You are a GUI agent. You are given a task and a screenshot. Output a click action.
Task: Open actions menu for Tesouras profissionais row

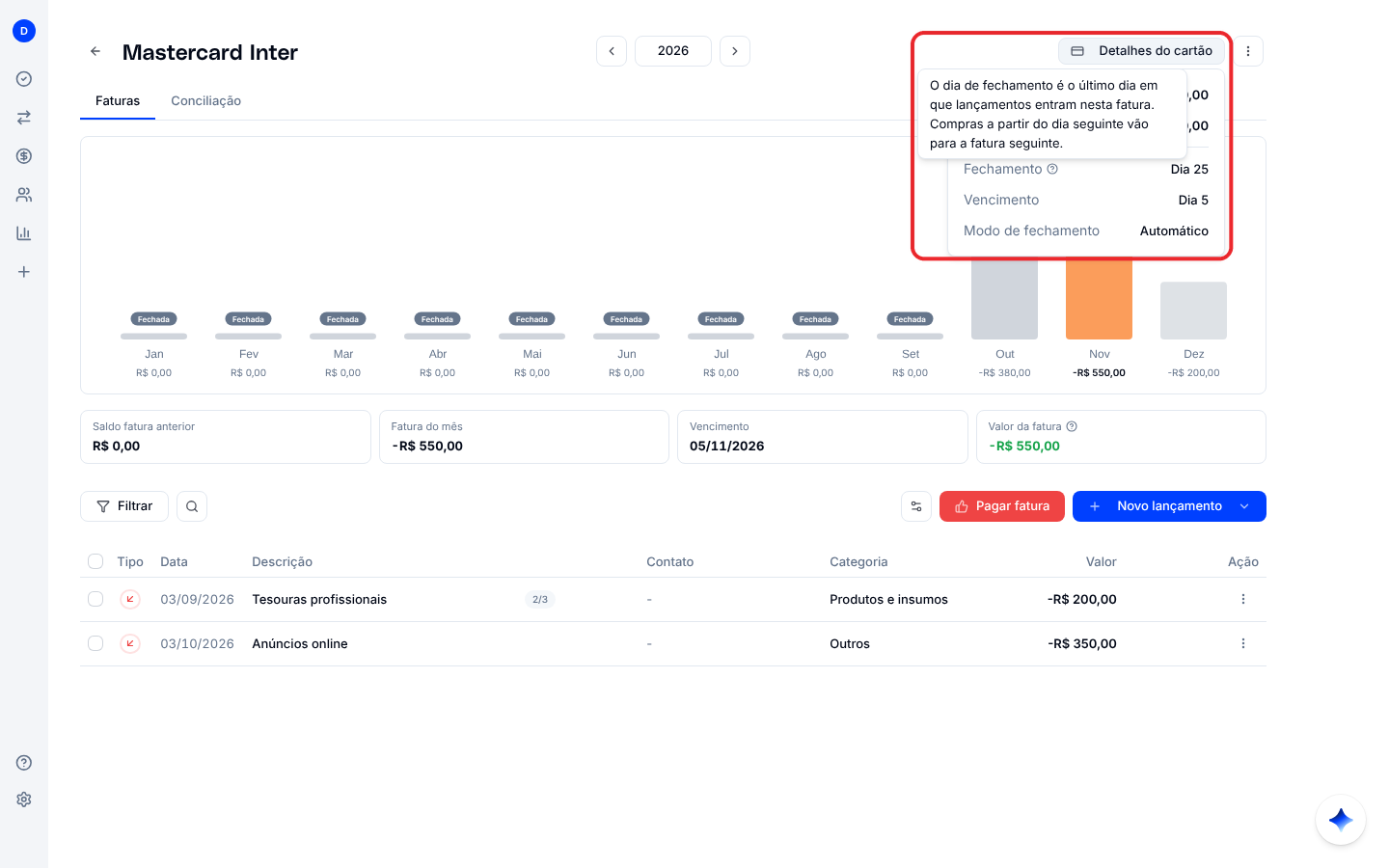point(1243,599)
